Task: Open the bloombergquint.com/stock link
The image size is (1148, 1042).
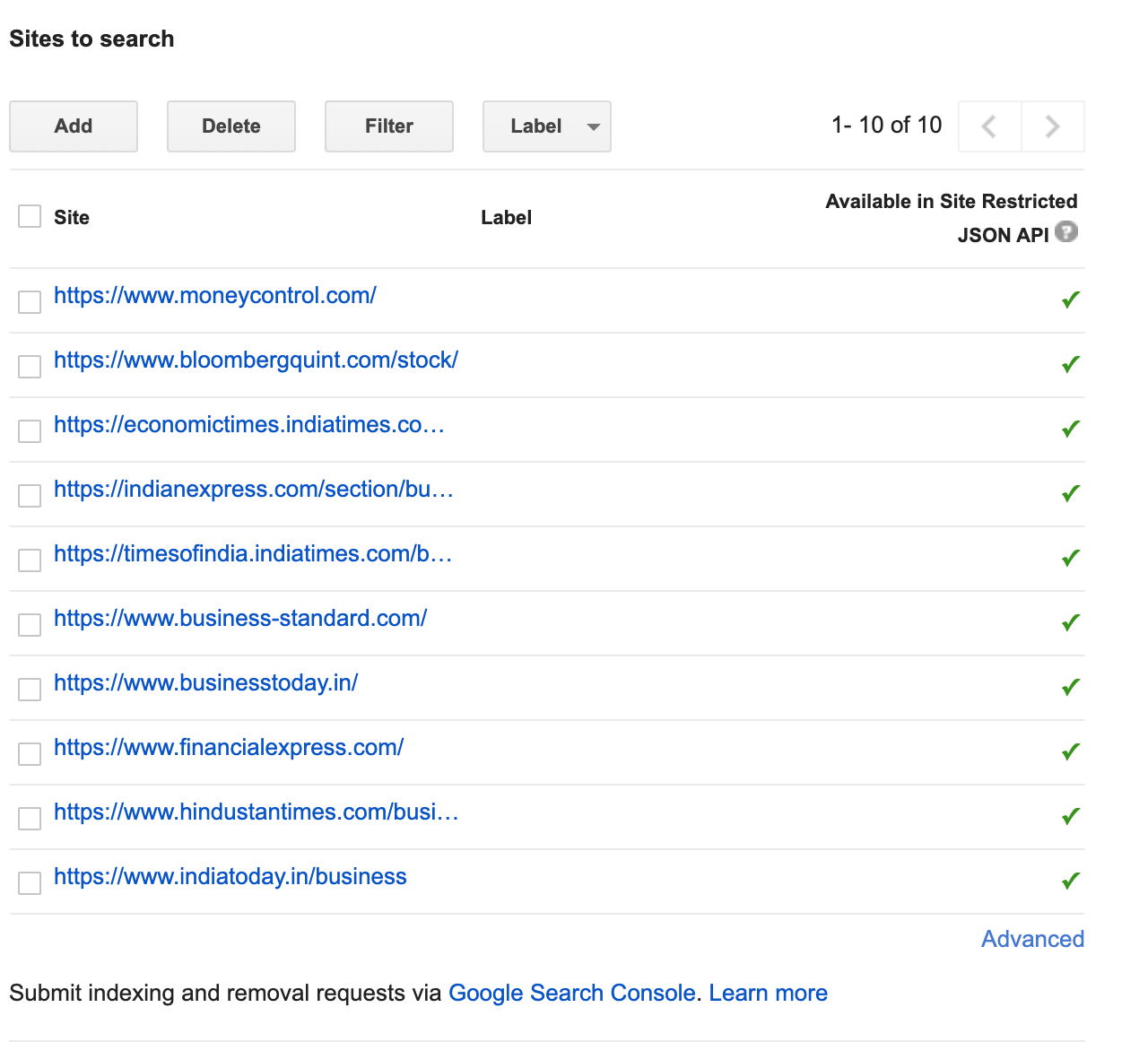Action: coord(257,360)
